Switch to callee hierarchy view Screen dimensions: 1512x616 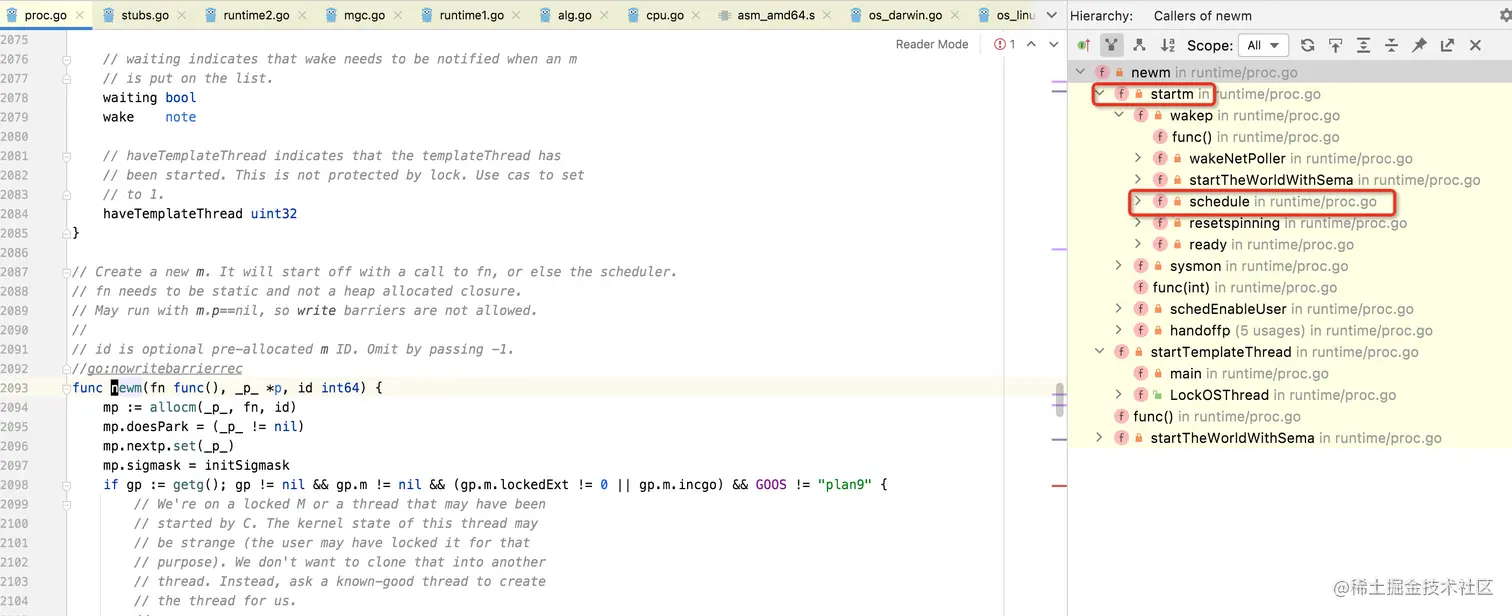1139,45
